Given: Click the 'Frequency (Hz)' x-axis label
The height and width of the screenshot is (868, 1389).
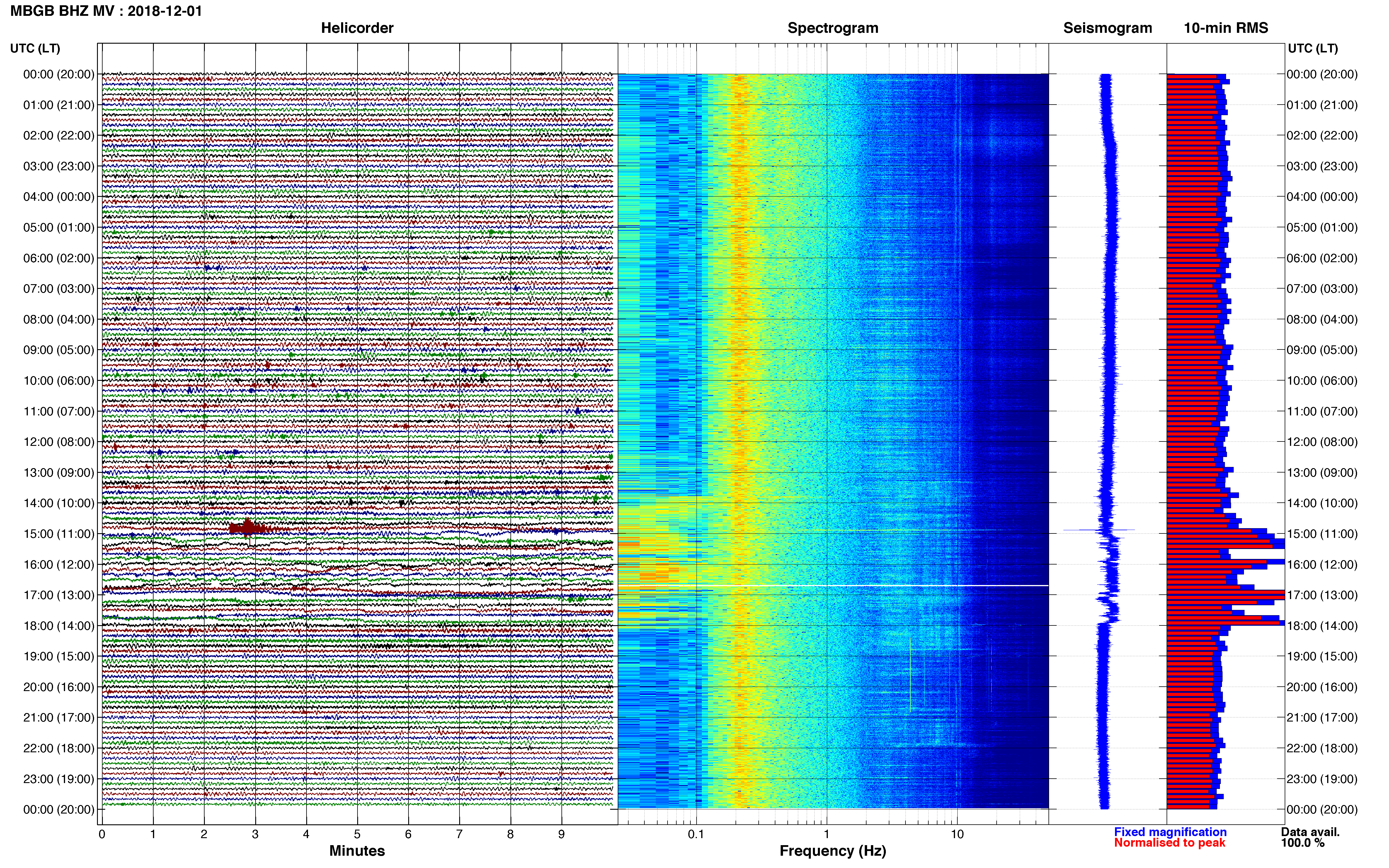Looking at the screenshot, I should tap(833, 851).
